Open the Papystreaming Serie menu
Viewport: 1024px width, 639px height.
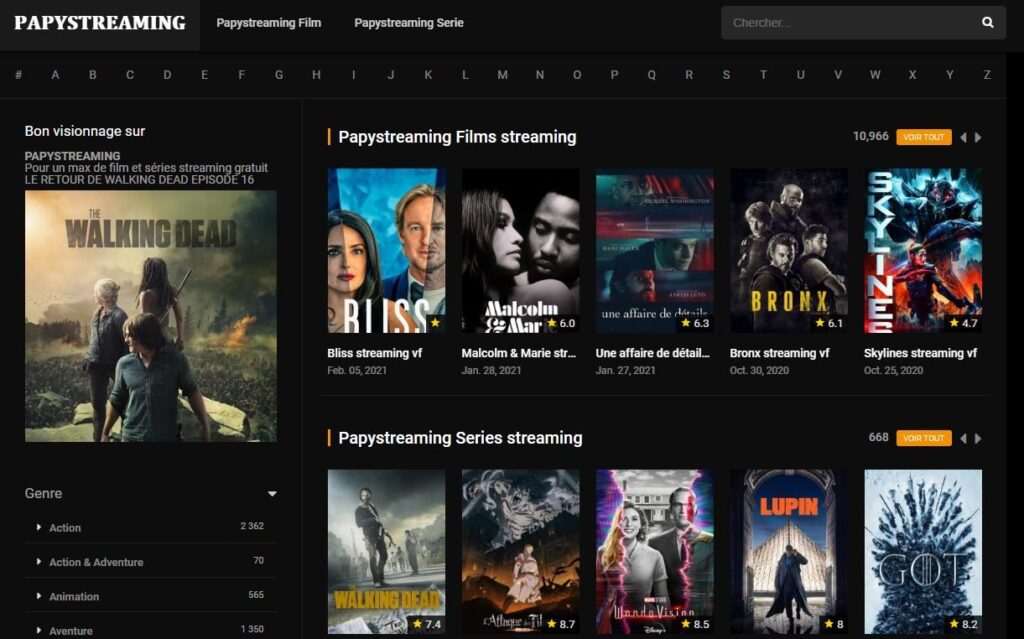pos(408,23)
